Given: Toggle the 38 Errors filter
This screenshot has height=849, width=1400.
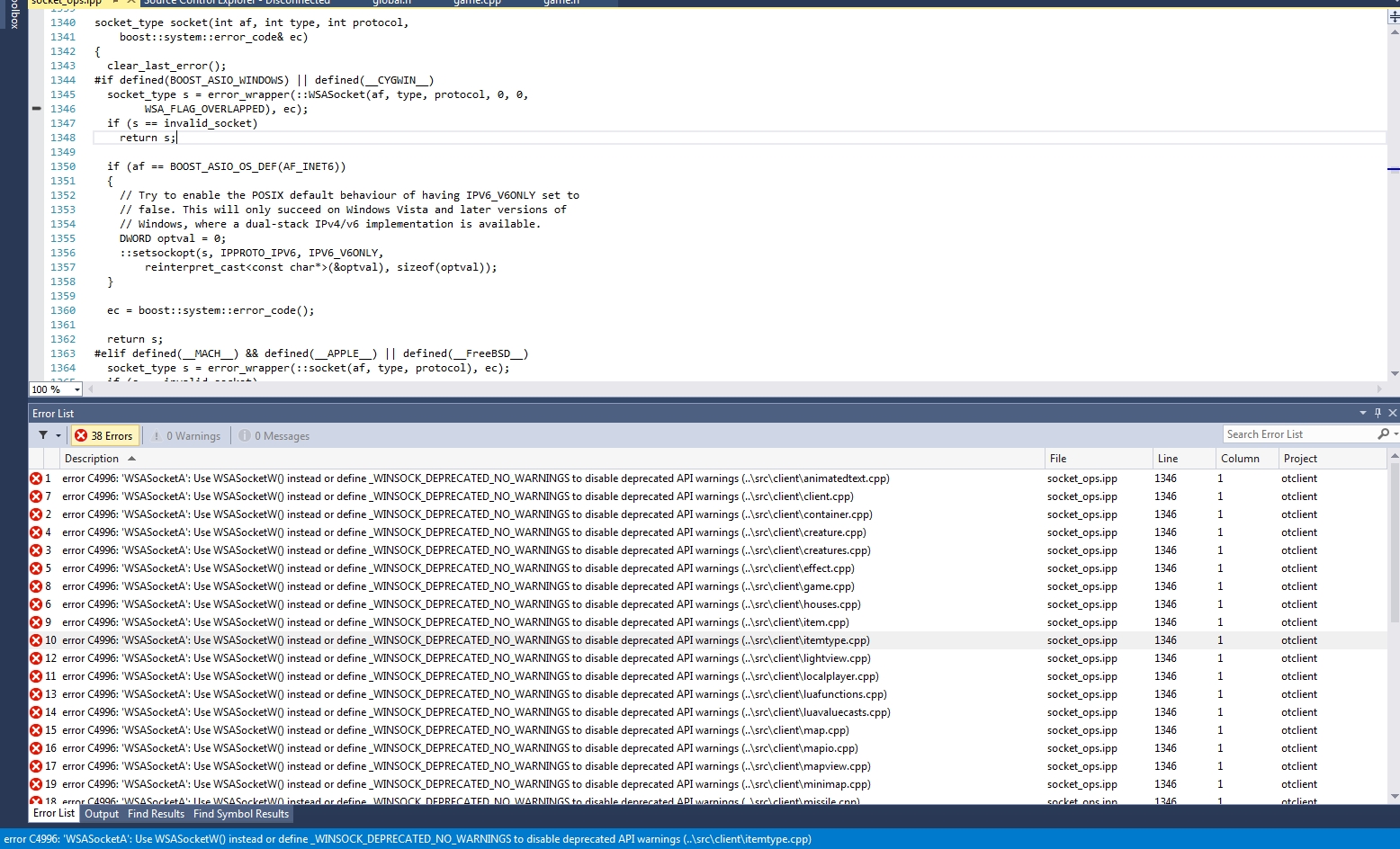Looking at the screenshot, I should coord(103,435).
